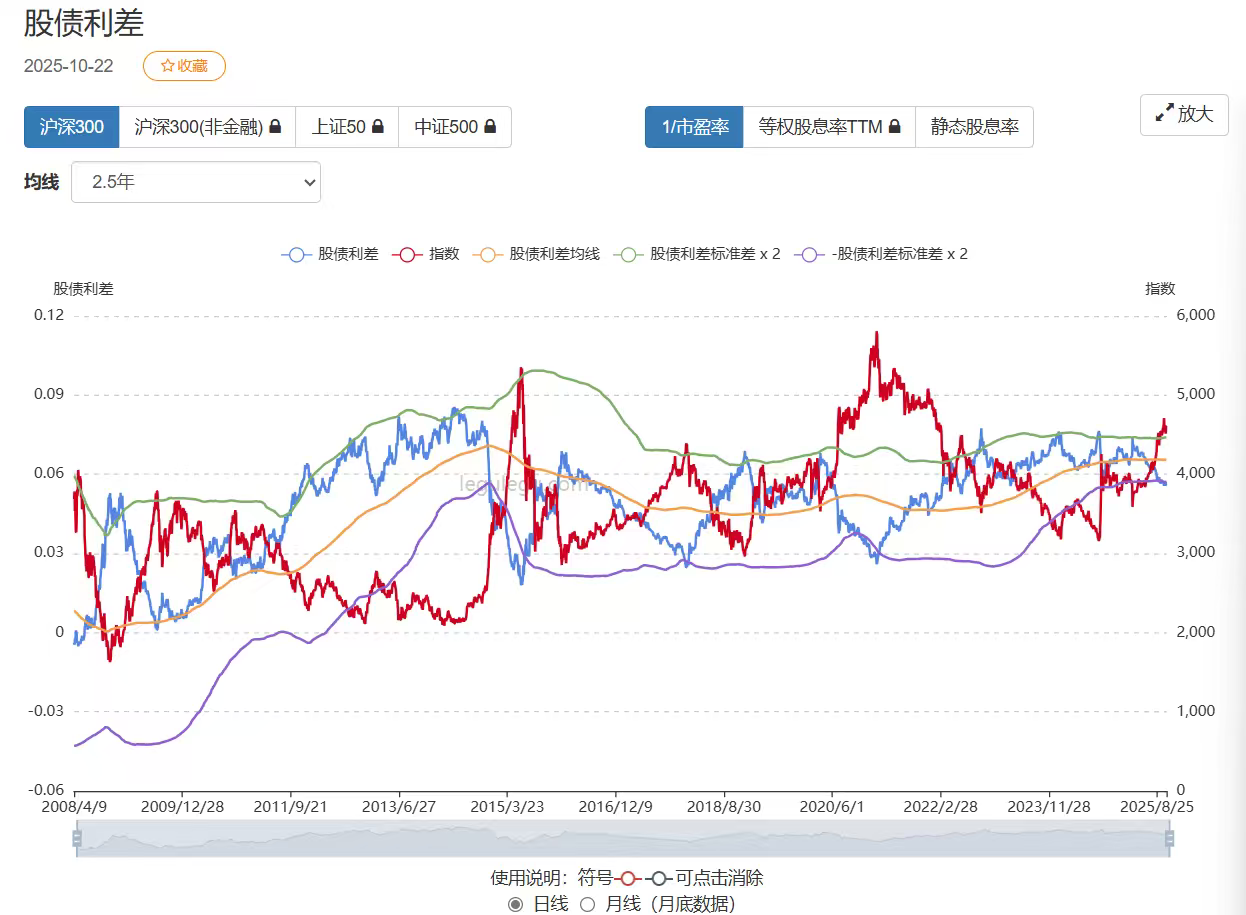The height and width of the screenshot is (915, 1246).
Task: Select the locked 上证50 tab
Action: pos(347,127)
